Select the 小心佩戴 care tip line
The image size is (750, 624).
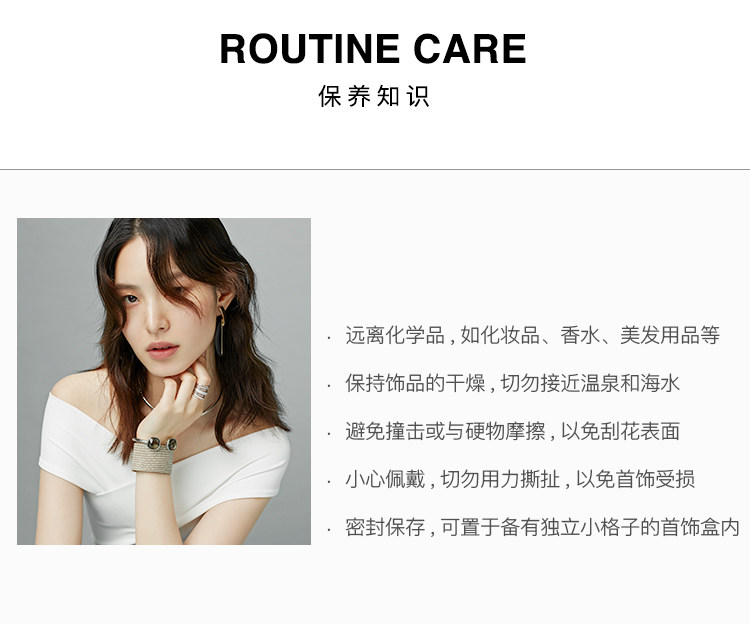point(520,479)
